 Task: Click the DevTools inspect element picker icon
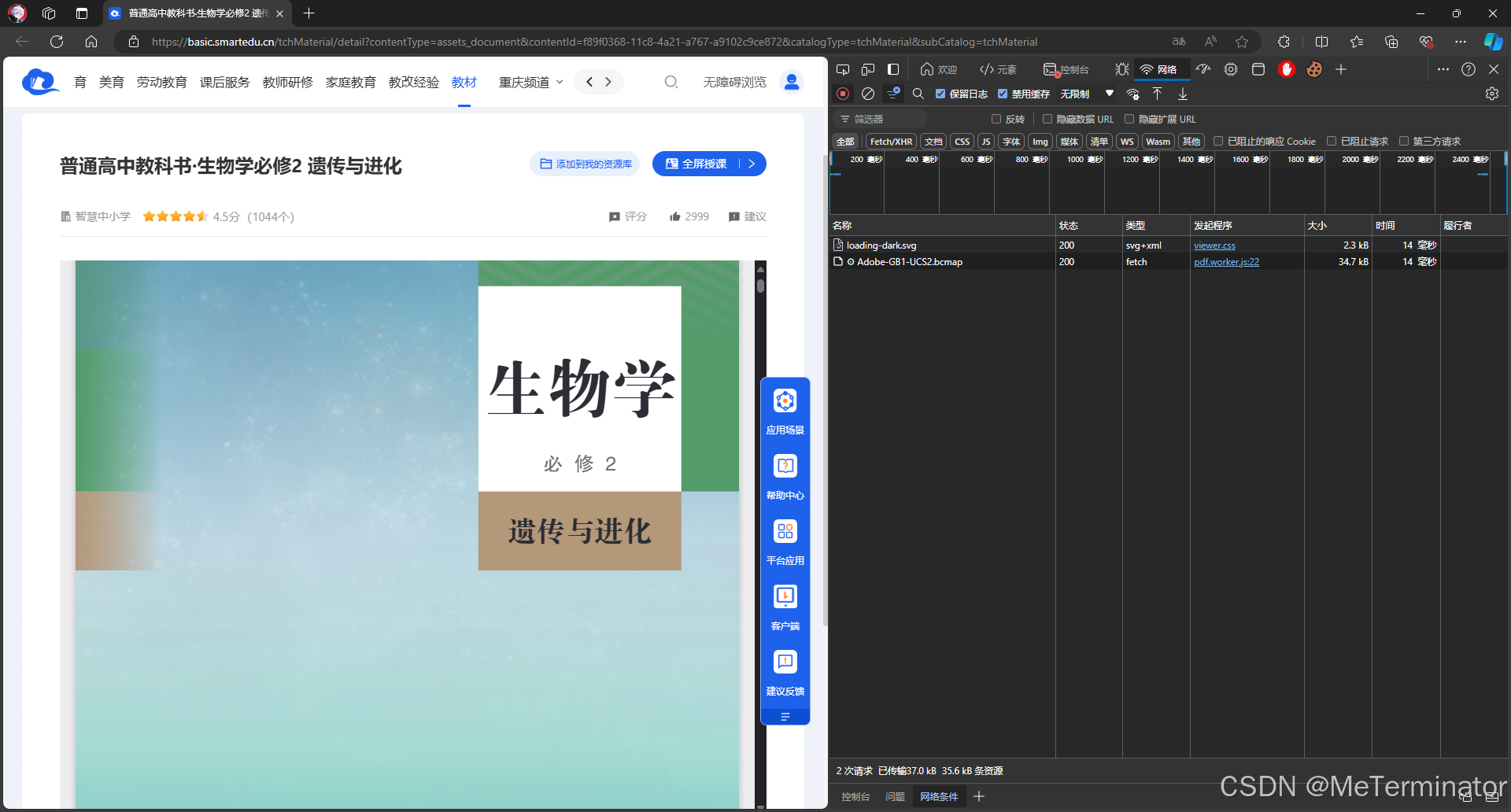(x=843, y=69)
